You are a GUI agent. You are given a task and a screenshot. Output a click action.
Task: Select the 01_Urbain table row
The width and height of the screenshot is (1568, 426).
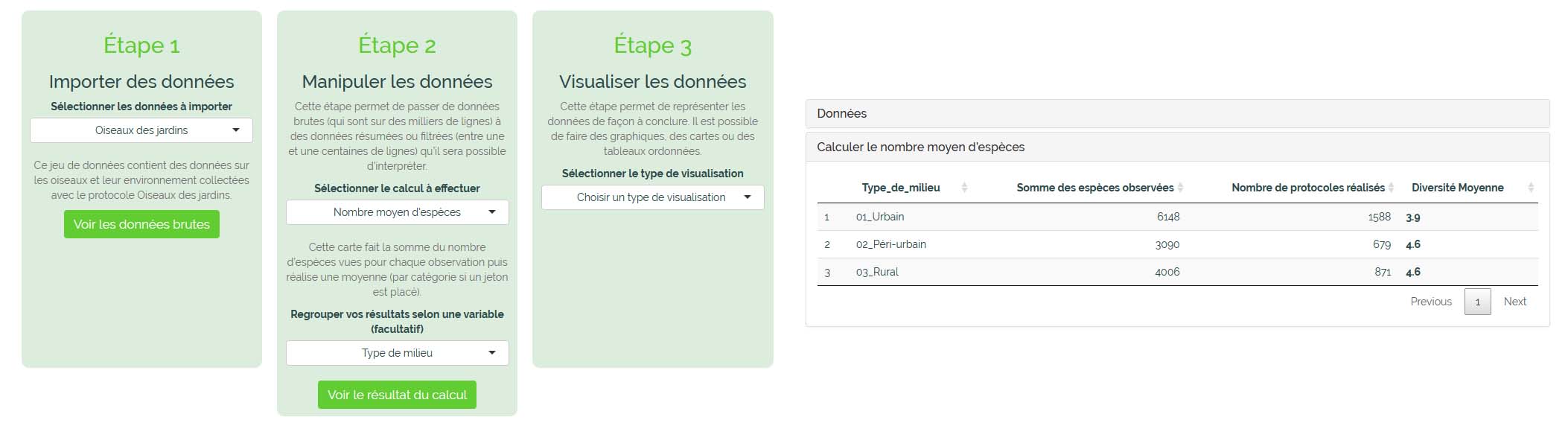(x=880, y=217)
